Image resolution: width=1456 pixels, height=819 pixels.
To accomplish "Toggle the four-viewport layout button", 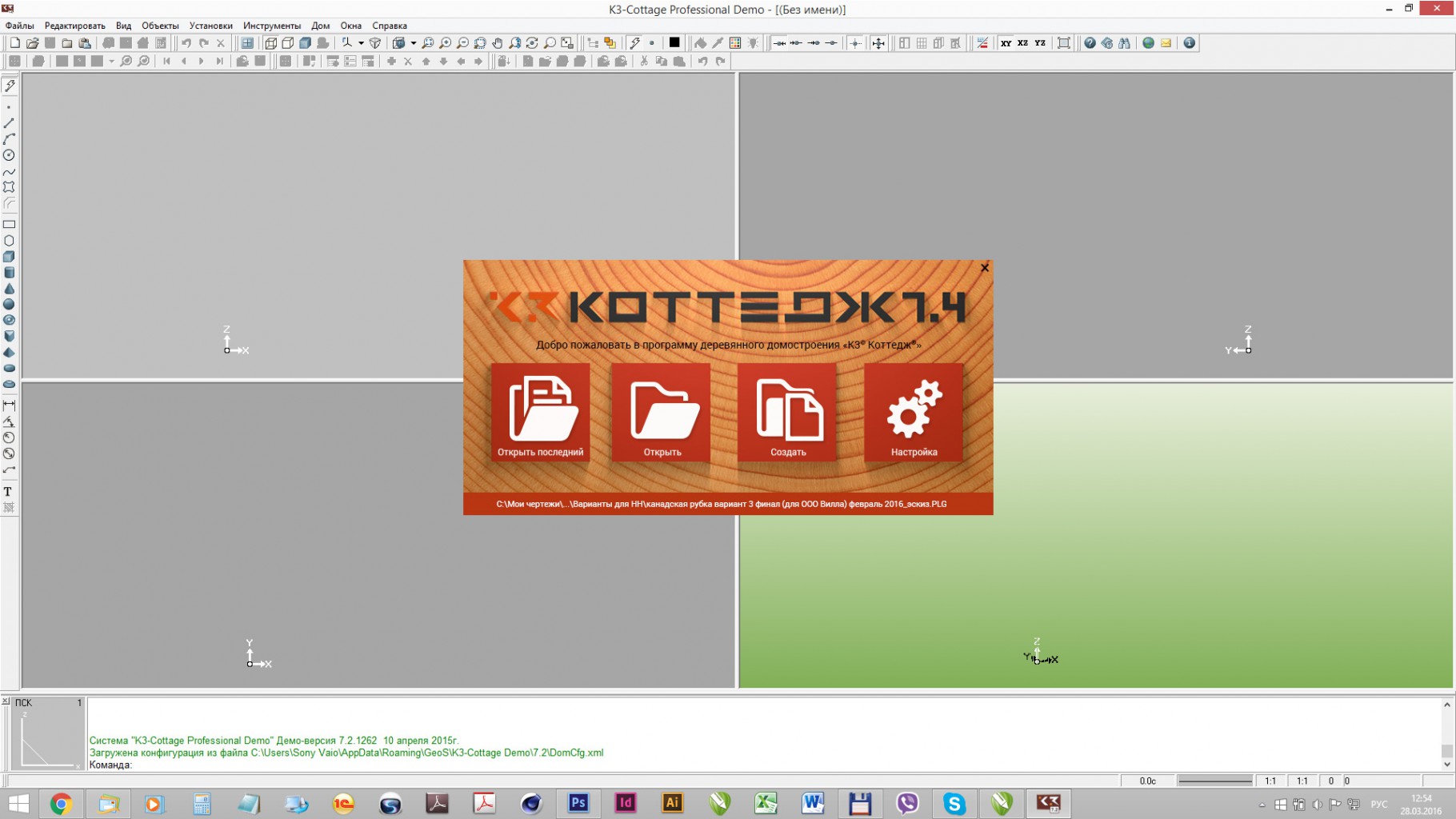I will tap(247, 43).
